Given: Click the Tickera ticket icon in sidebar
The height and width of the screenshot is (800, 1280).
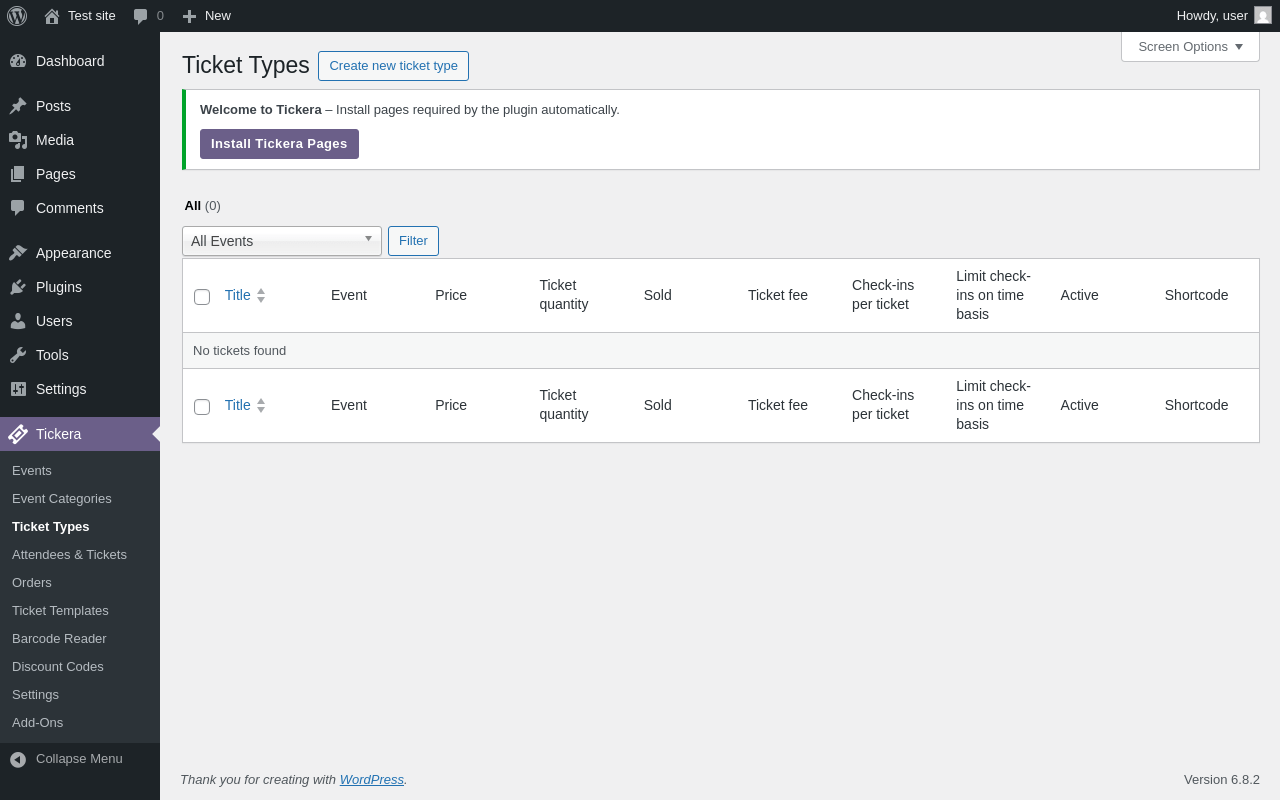Looking at the screenshot, I should (18, 434).
